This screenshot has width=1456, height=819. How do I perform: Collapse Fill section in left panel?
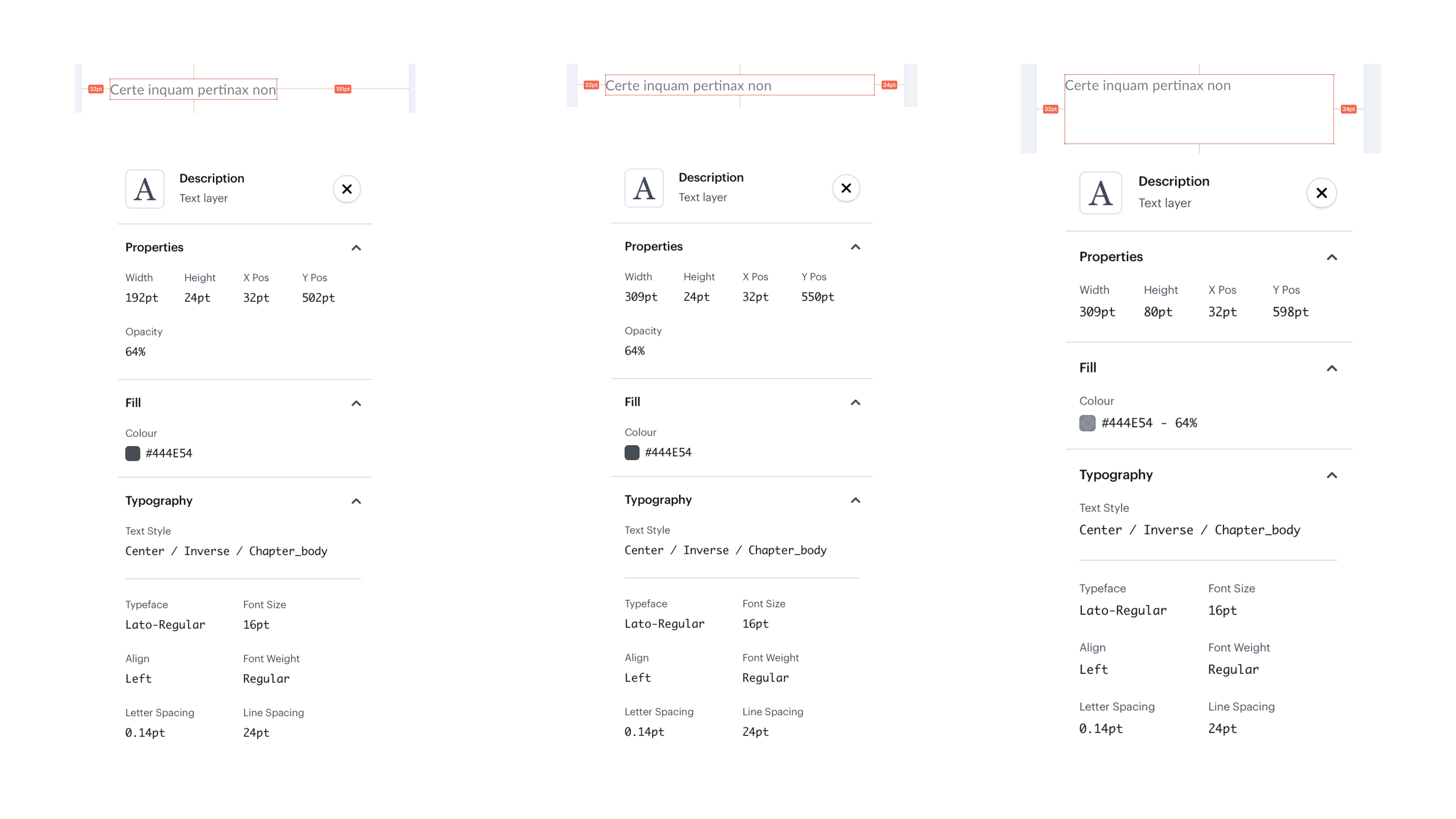pos(356,403)
